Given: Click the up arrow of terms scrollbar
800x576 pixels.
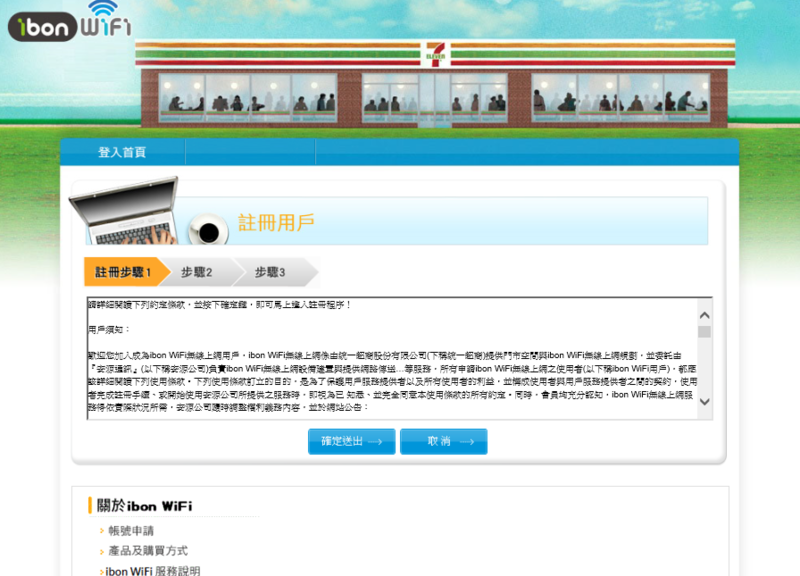Looking at the screenshot, I should pos(705,315).
